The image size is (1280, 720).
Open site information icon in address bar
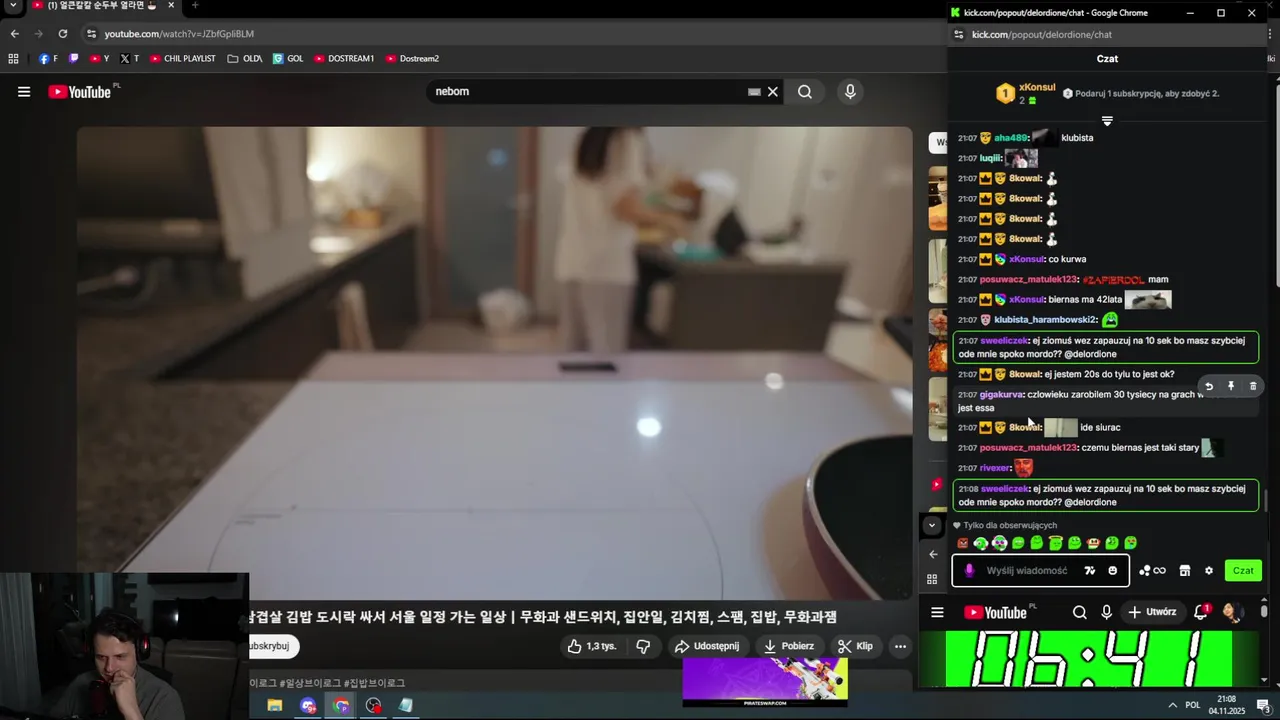[x=91, y=34]
